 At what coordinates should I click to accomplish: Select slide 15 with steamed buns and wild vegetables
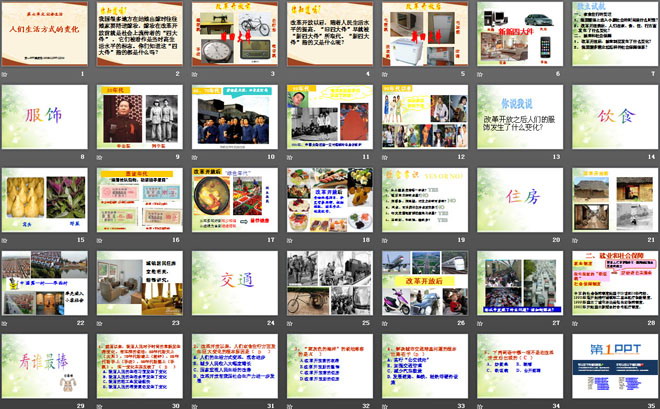[45, 200]
